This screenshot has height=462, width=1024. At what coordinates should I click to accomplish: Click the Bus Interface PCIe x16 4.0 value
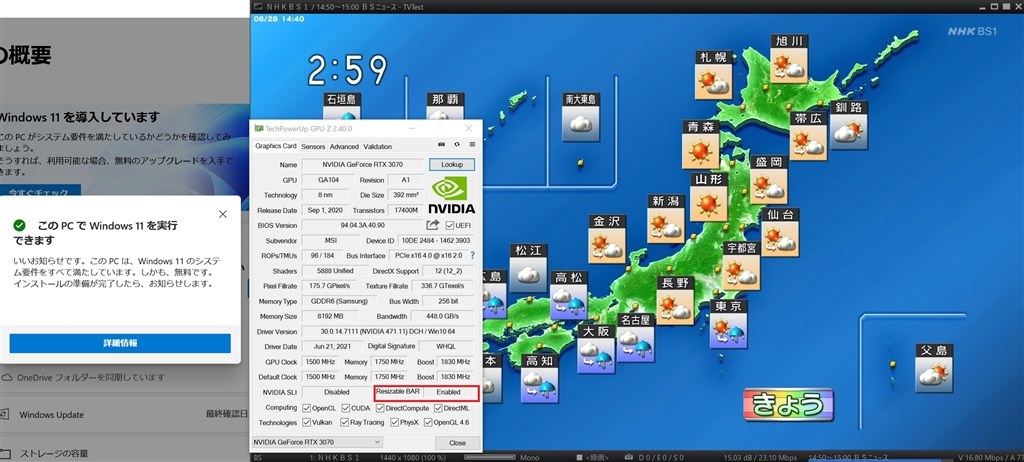tap(428, 256)
